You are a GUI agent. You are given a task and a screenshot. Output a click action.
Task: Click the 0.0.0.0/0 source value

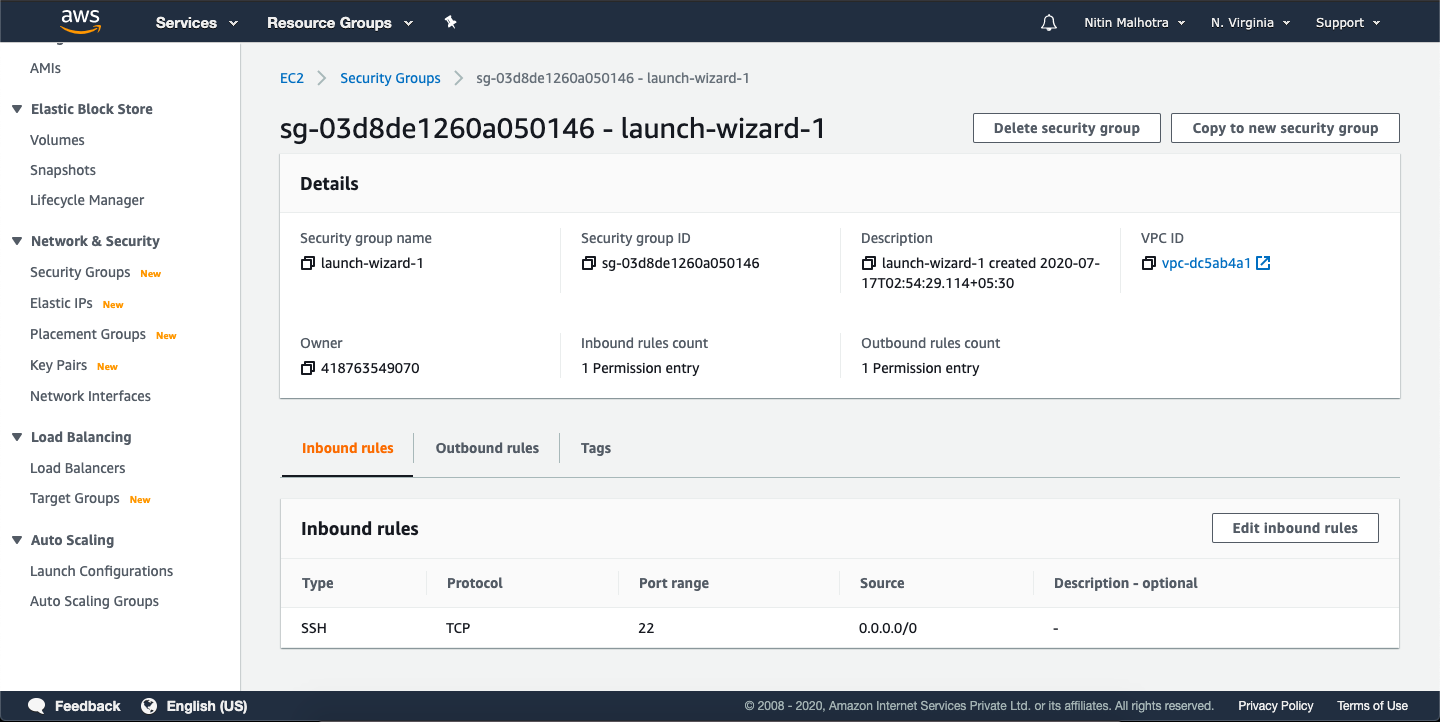888,629
